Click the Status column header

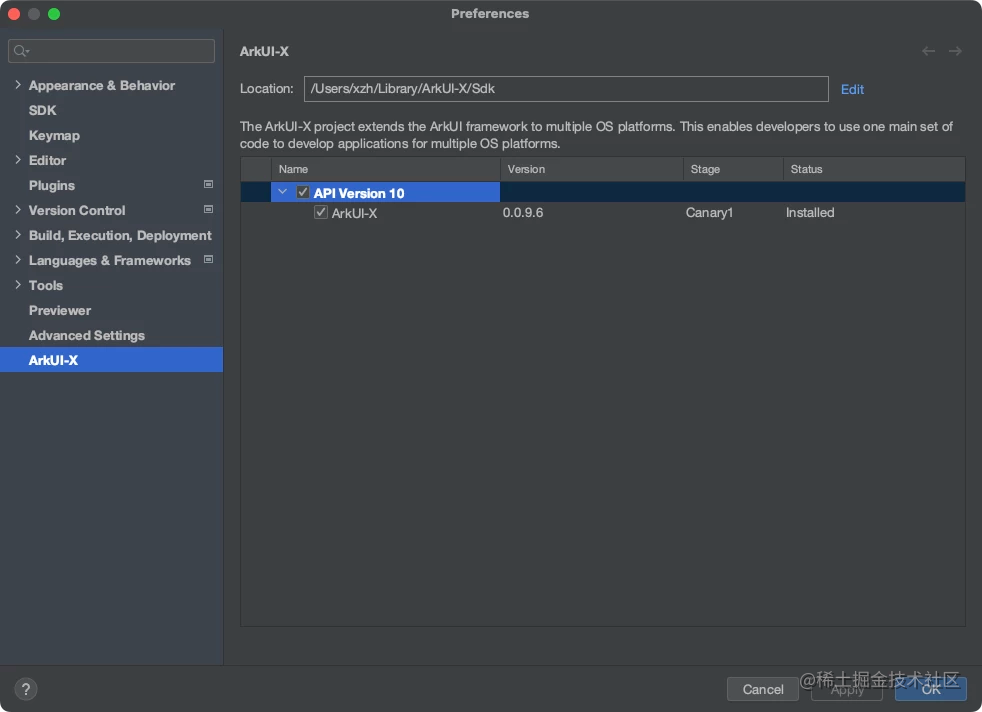tap(874, 169)
